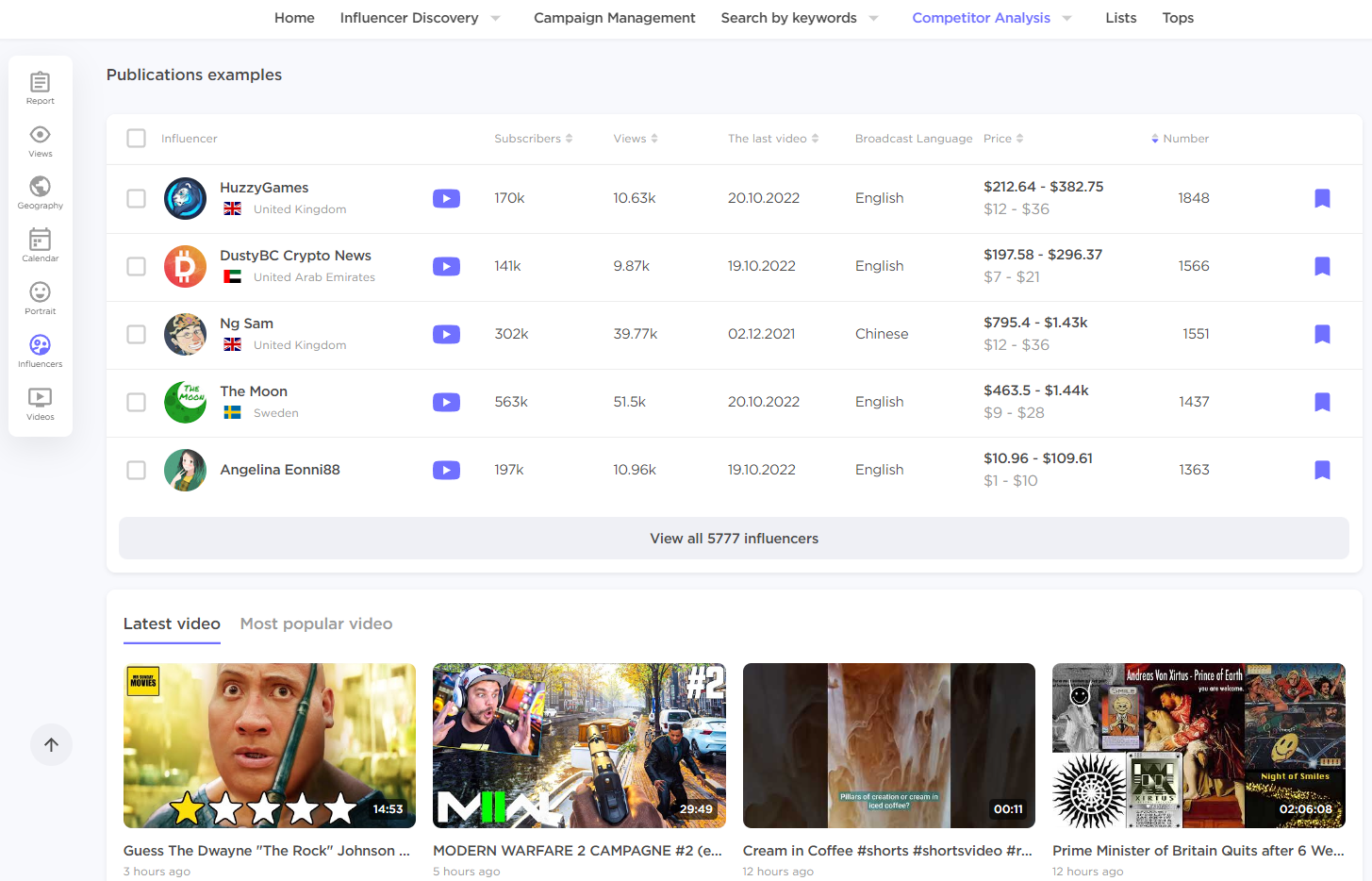Open Ng Sam influencer name link
The height and width of the screenshot is (881, 1372).
pyautogui.click(x=246, y=324)
